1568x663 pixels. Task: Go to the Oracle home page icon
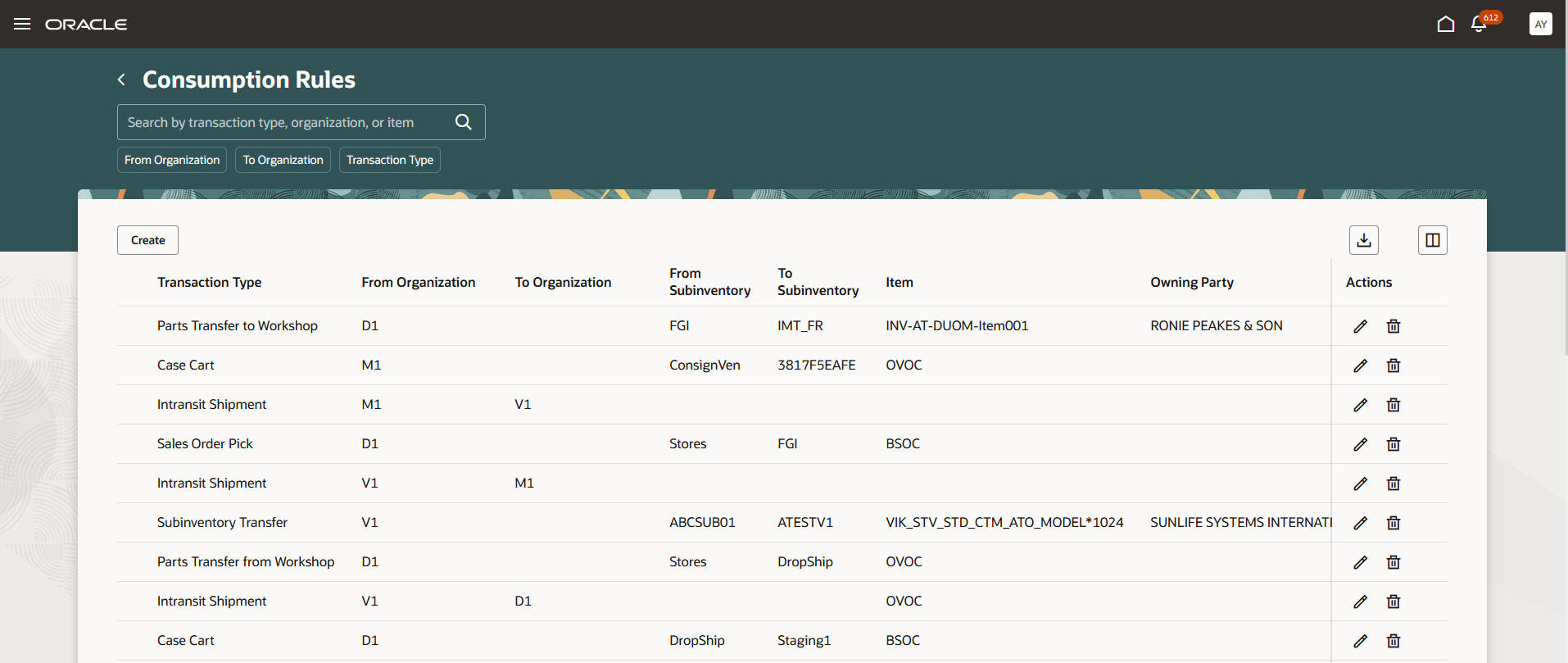(1446, 24)
